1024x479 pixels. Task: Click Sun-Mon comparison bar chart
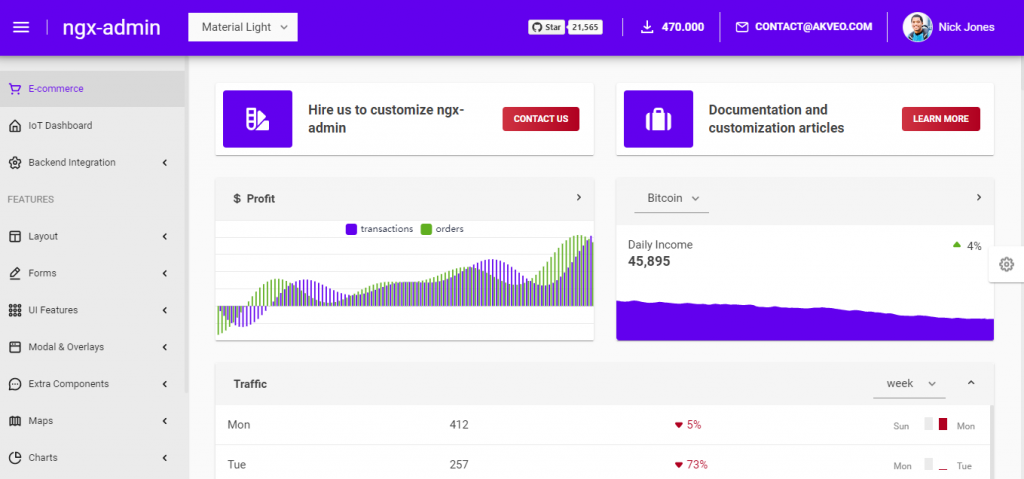tap(936, 424)
